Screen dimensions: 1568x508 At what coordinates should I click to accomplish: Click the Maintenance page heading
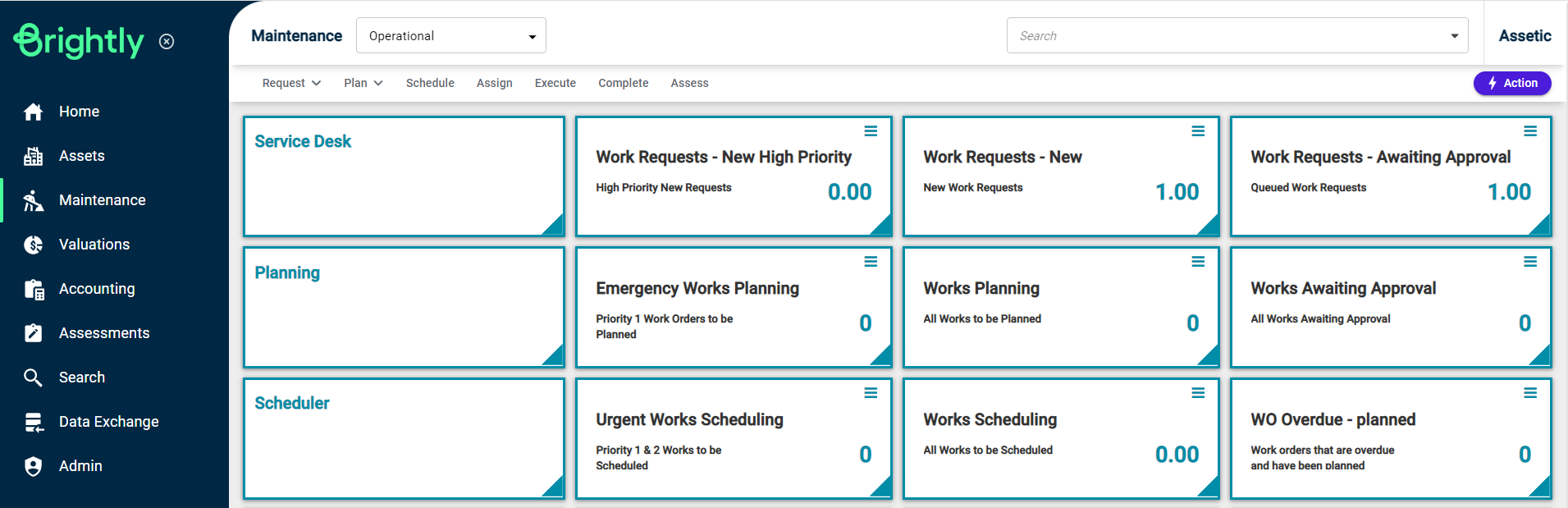tap(296, 35)
